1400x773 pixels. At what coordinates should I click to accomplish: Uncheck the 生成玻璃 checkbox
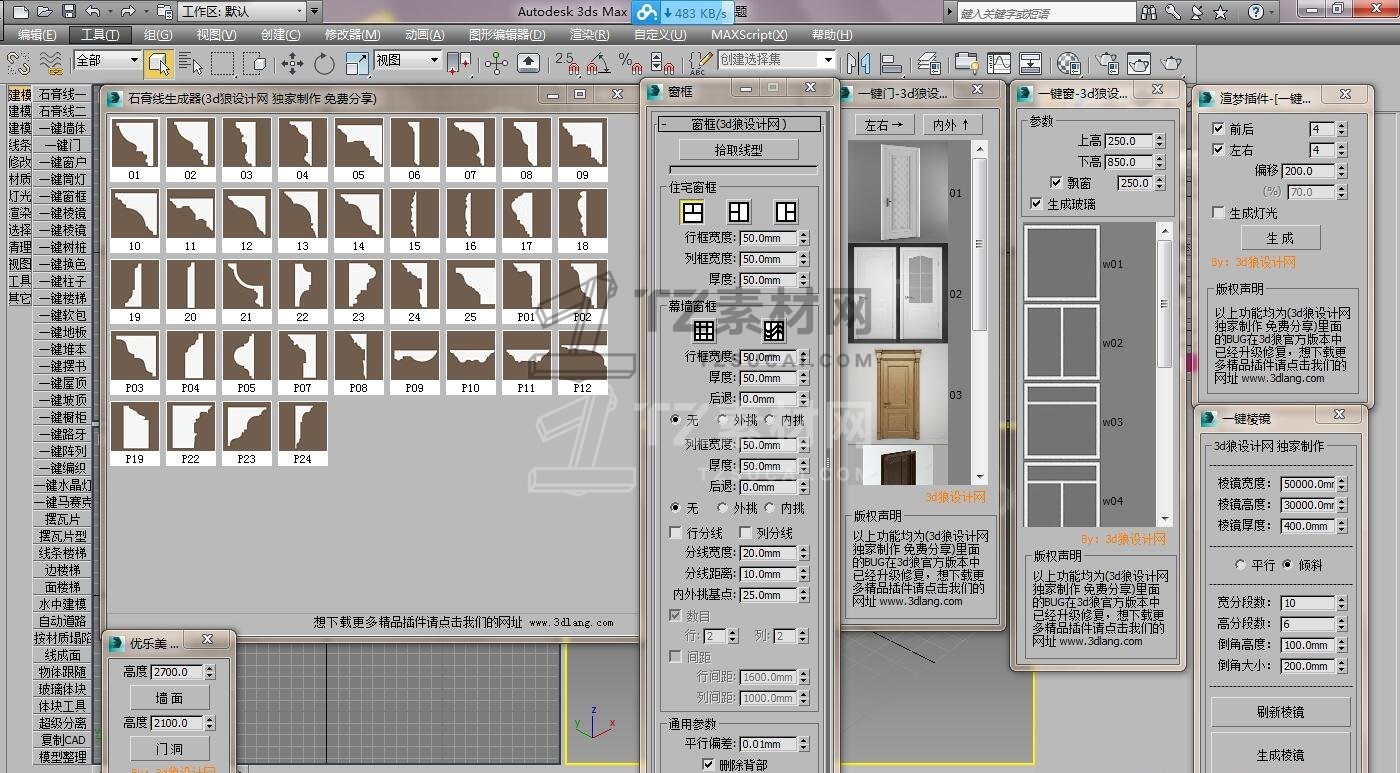(1036, 204)
